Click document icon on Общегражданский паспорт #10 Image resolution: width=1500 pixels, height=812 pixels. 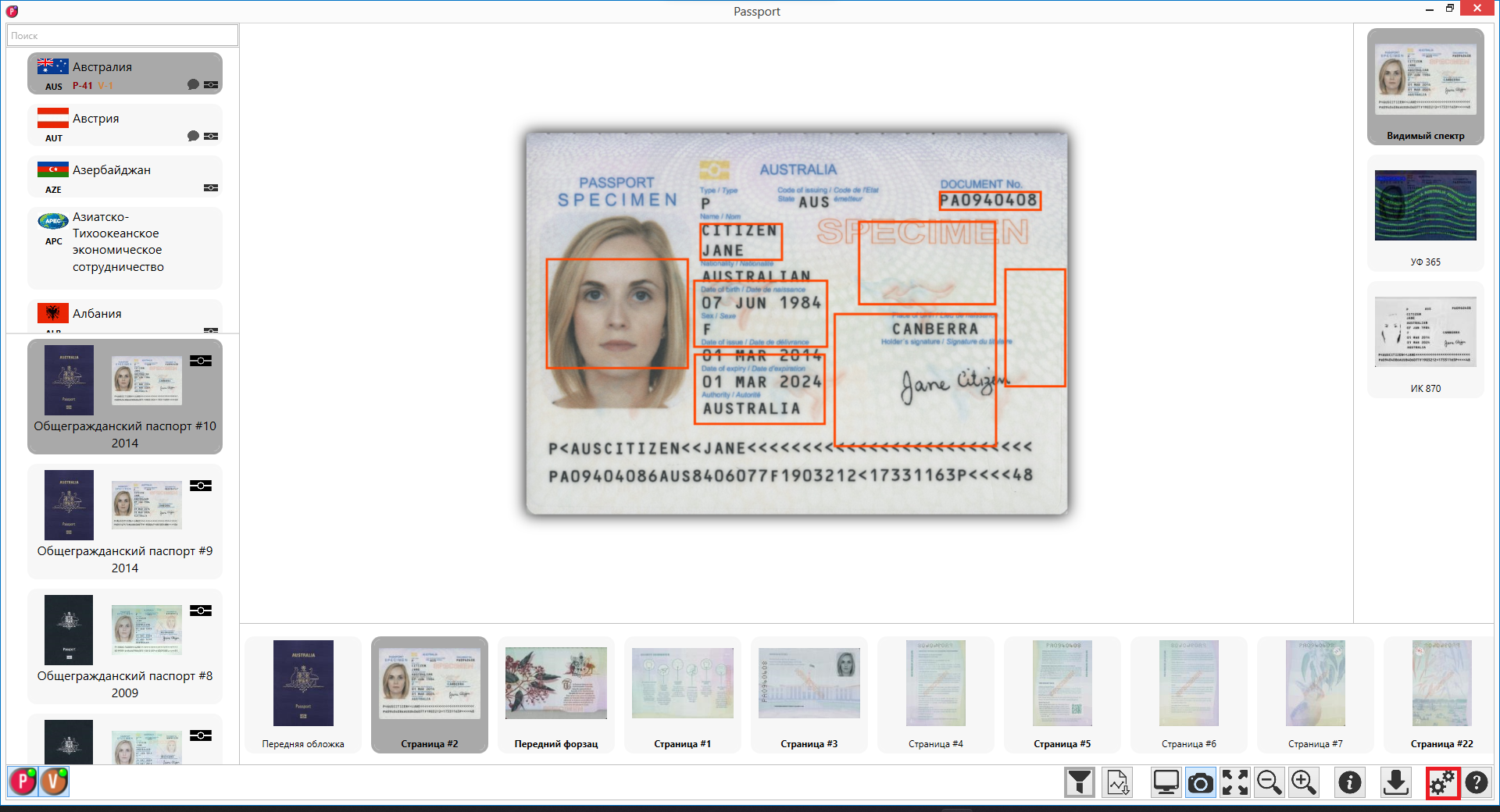[x=201, y=361]
